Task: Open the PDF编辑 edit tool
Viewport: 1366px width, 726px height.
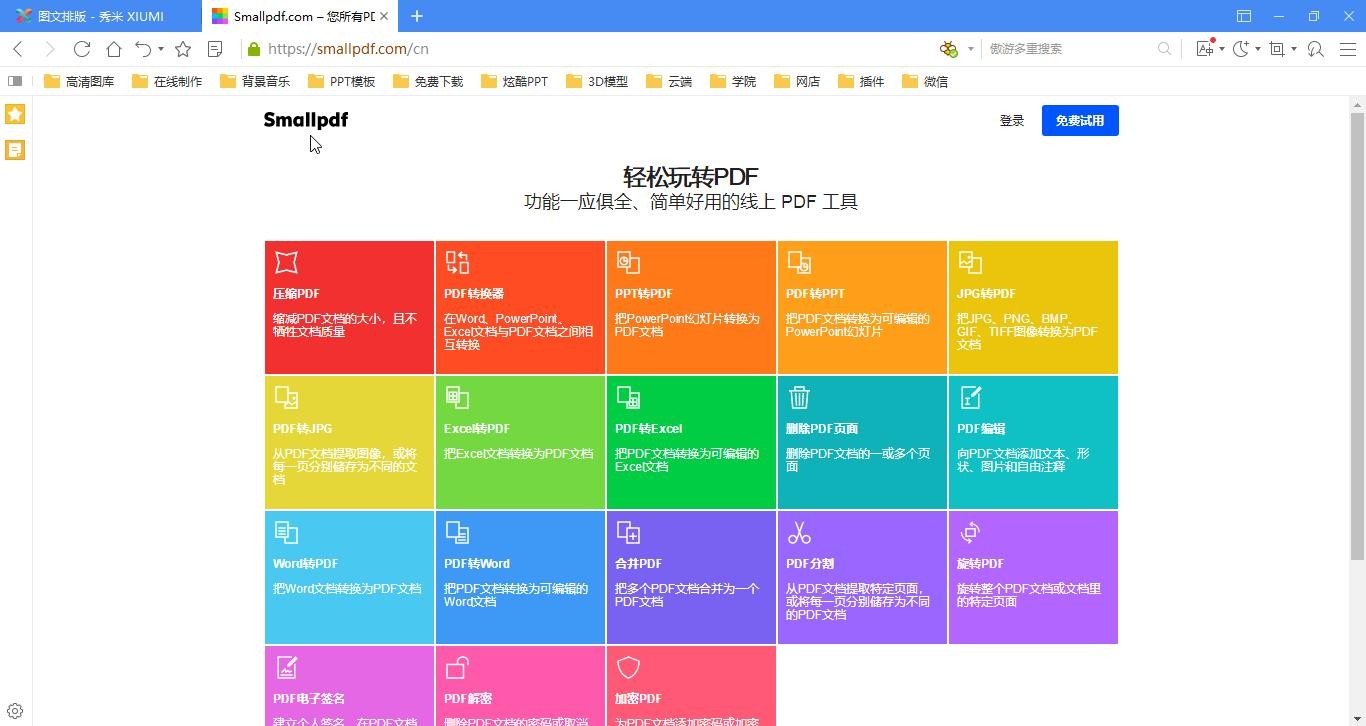Action: [1032, 442]
